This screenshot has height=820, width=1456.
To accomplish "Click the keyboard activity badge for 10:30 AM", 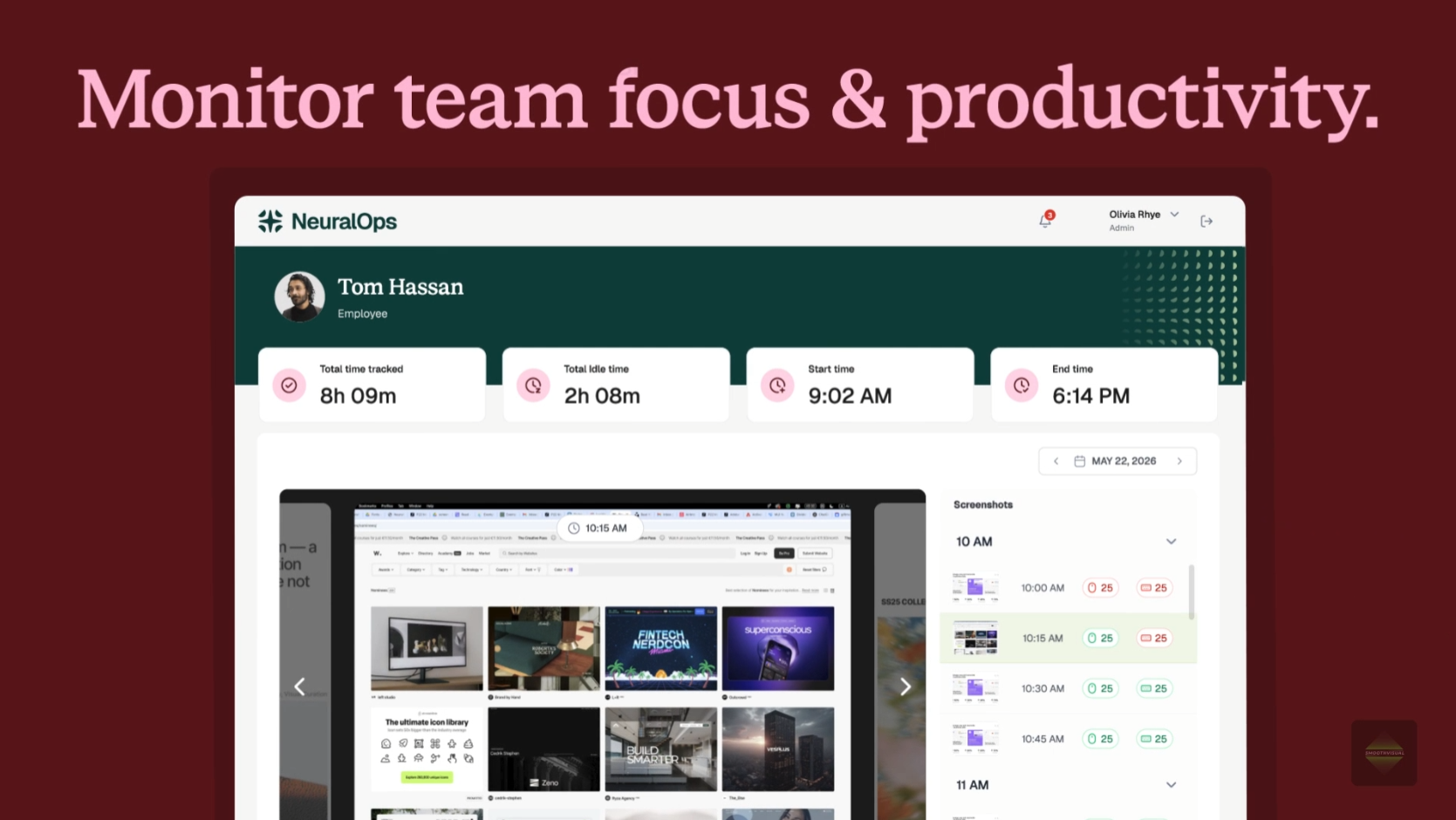I will pyautogui.click(x=1153, y=689).
